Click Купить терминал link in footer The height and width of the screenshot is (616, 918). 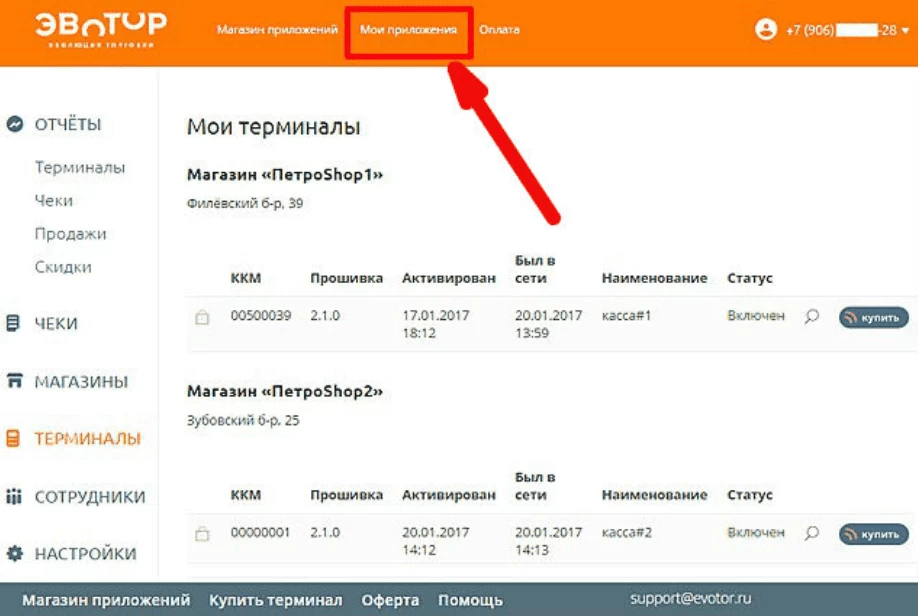(275, 600)
